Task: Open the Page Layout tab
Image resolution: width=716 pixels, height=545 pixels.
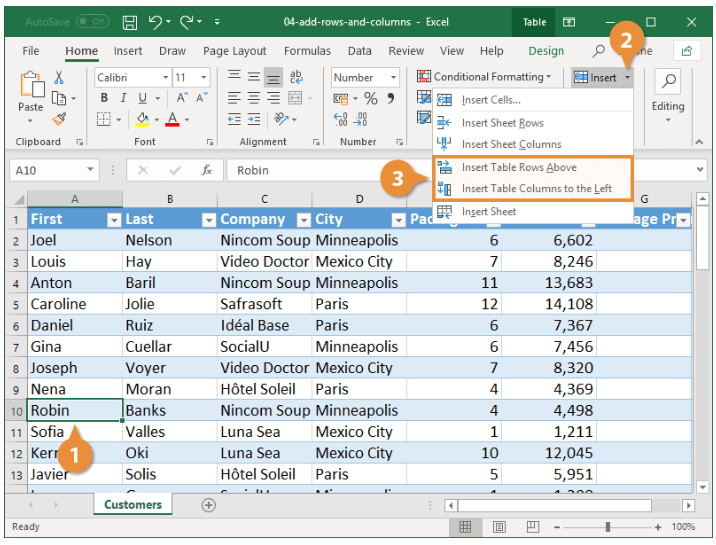Action: (x=235, y=51)
